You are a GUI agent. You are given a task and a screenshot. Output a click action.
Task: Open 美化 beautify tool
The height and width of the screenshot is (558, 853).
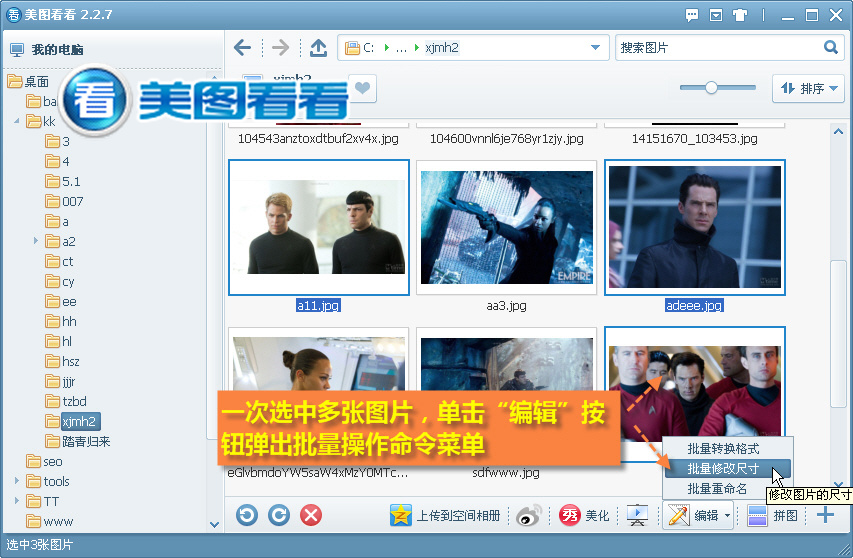click(584, 515)
